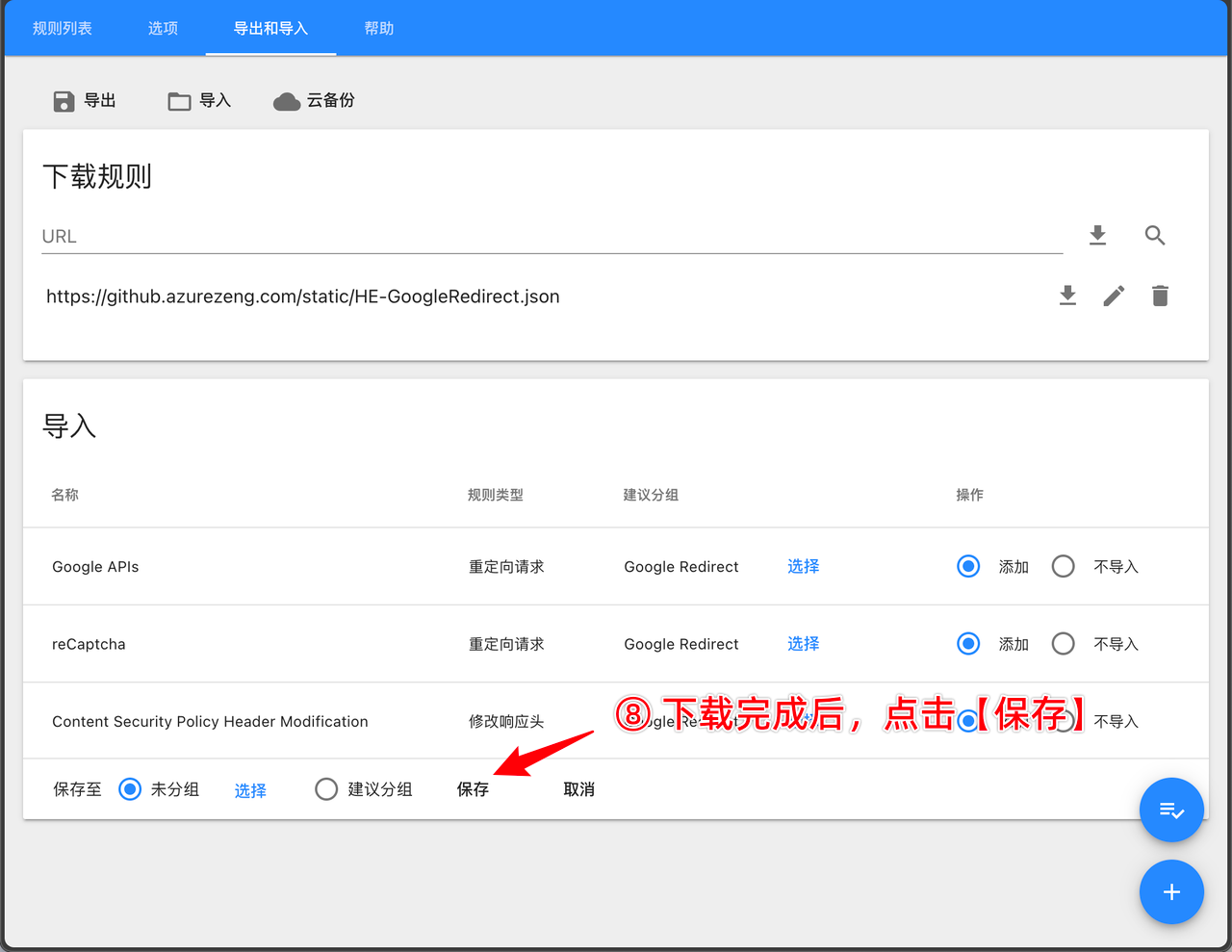The width and height of the screenshot is (1232, 952).
Task: Click the search icon beside URL field
Action: pyautogui.click(x=1155, y=235)
